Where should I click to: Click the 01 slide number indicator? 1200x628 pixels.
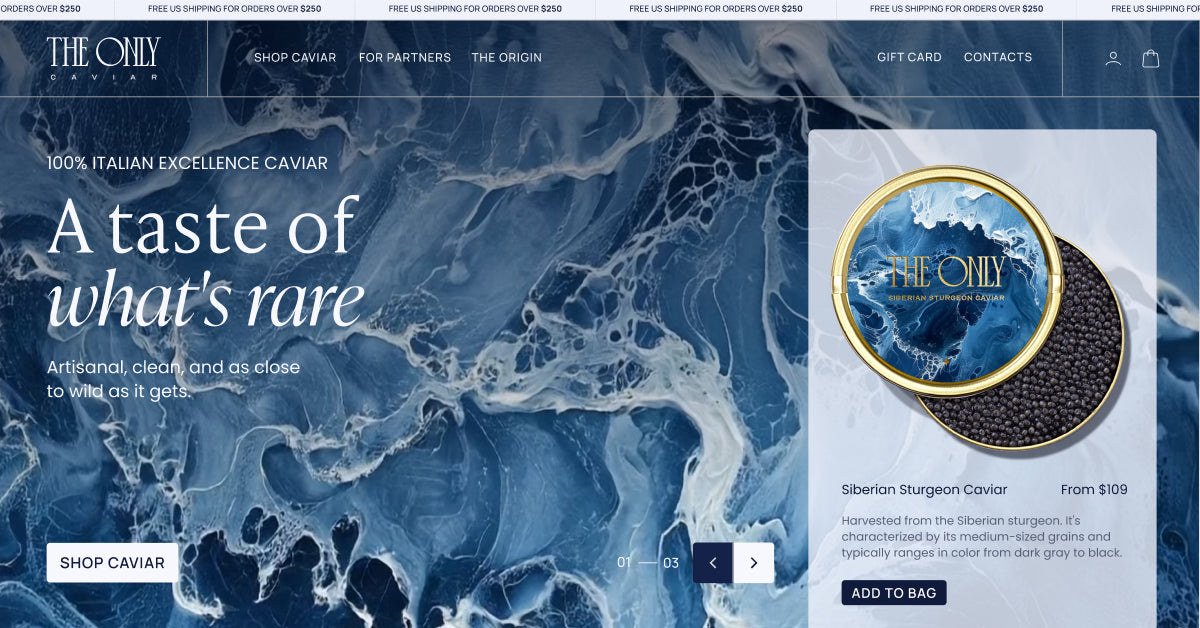point(624,563)
